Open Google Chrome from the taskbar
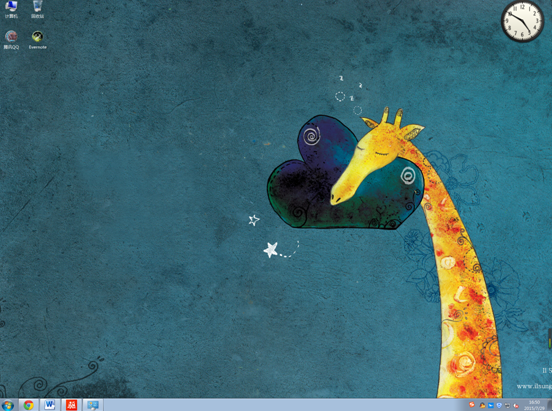The height and width of the screenshot is (411, 553). [x=29, y=405]
